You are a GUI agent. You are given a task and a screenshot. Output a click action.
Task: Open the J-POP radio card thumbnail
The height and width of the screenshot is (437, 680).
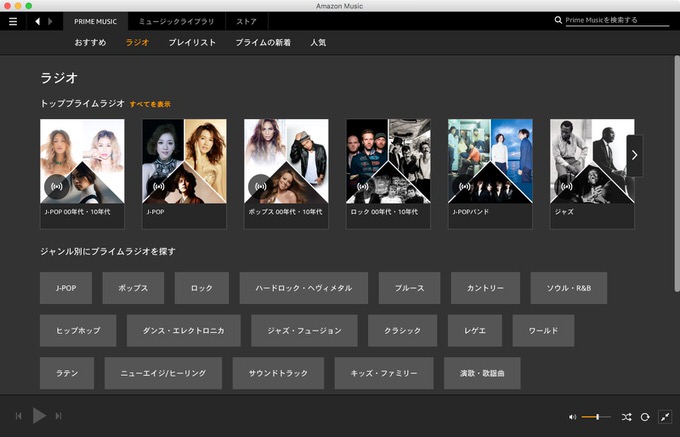tap(184, 161)
